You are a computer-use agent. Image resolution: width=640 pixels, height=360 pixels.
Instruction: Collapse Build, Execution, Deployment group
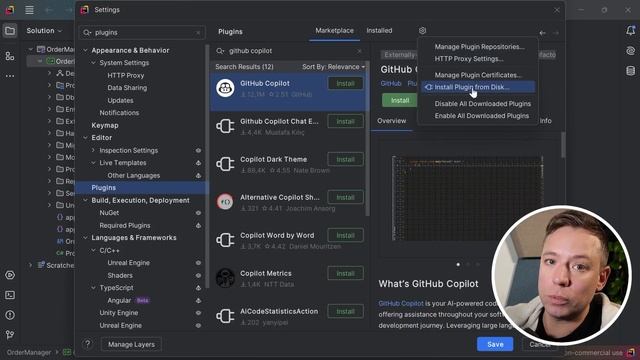pos(85,200)
